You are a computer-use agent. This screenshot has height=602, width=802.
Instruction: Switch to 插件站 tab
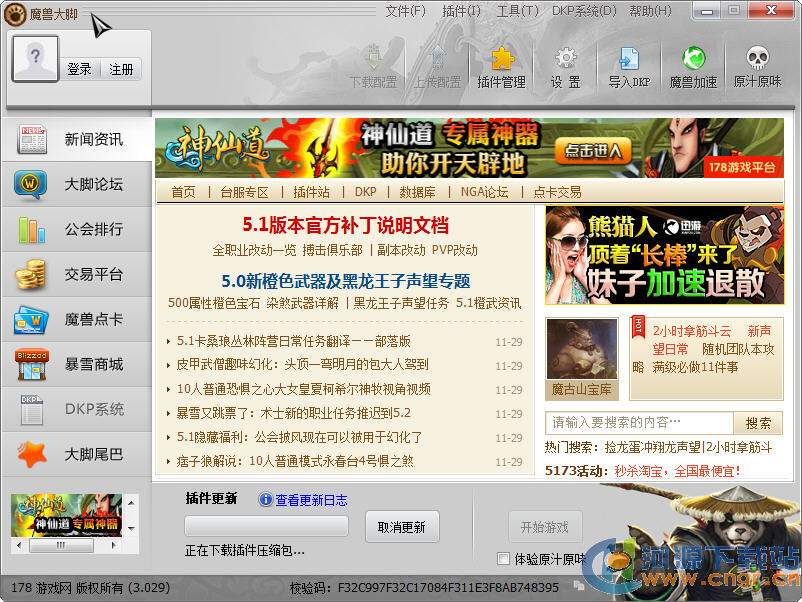311,192
